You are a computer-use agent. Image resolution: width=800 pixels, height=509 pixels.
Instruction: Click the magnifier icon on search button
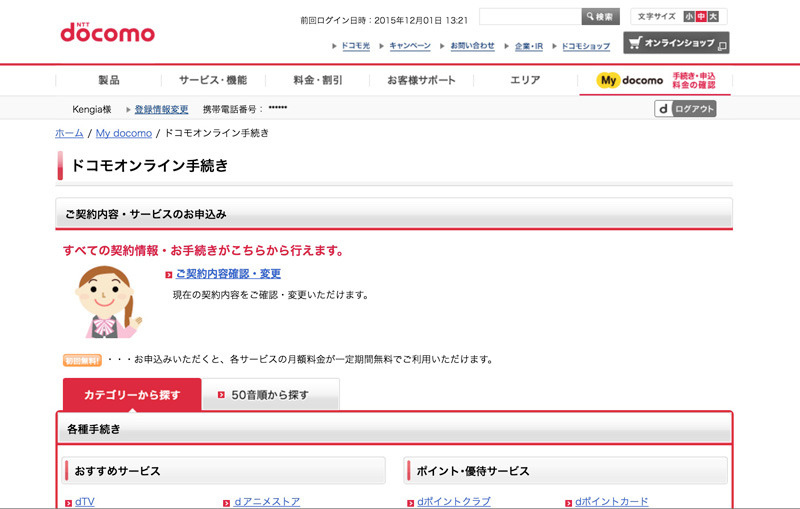point(590,16)
